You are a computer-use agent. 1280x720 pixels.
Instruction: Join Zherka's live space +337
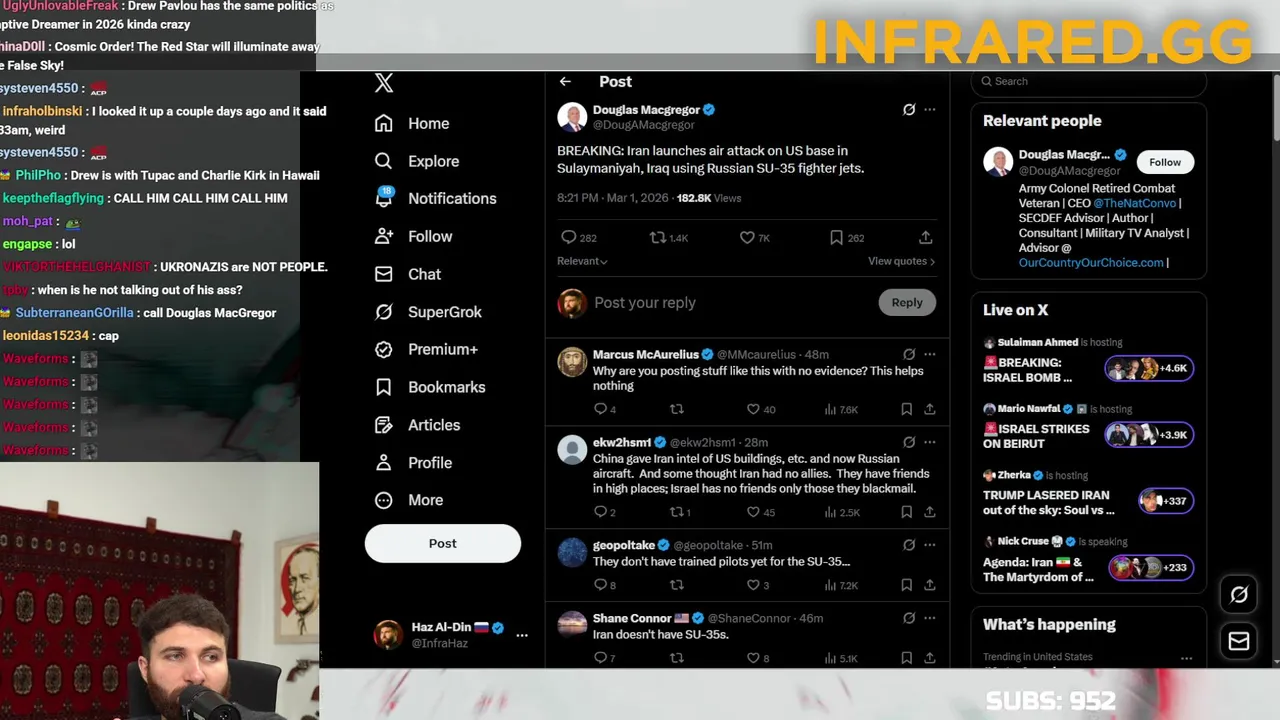coord(1166,501)
